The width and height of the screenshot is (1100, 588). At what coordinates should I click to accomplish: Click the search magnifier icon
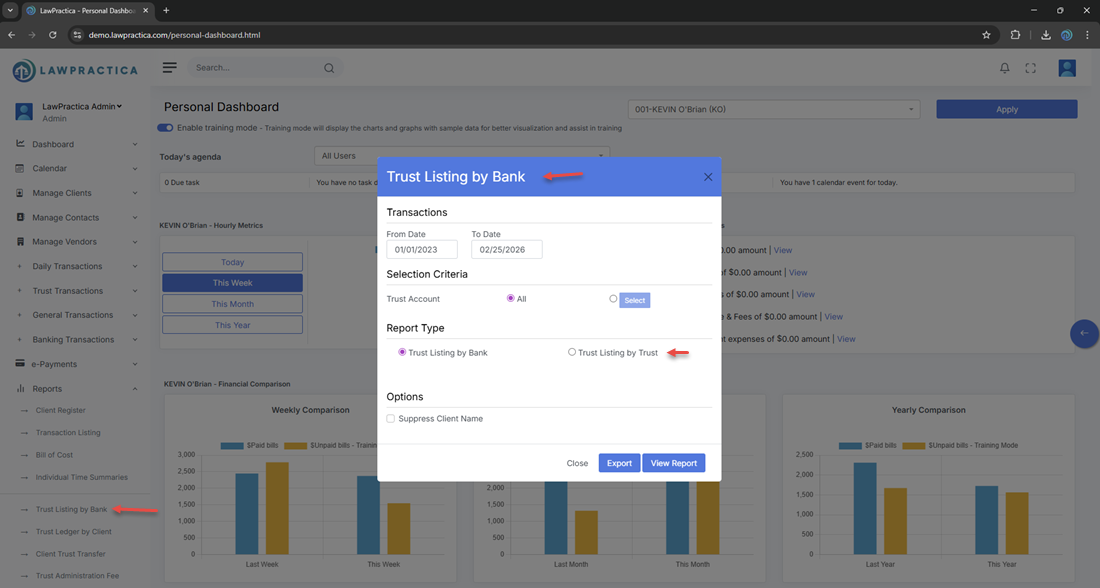click(x=329, y=68)
